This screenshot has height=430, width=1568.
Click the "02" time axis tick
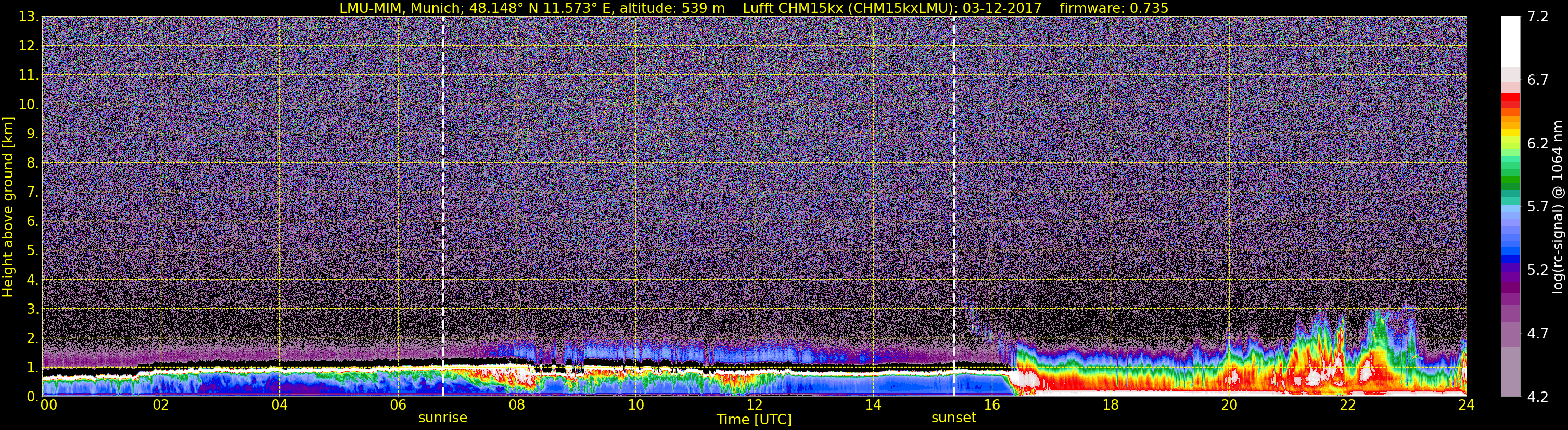[x=160, y=405]
